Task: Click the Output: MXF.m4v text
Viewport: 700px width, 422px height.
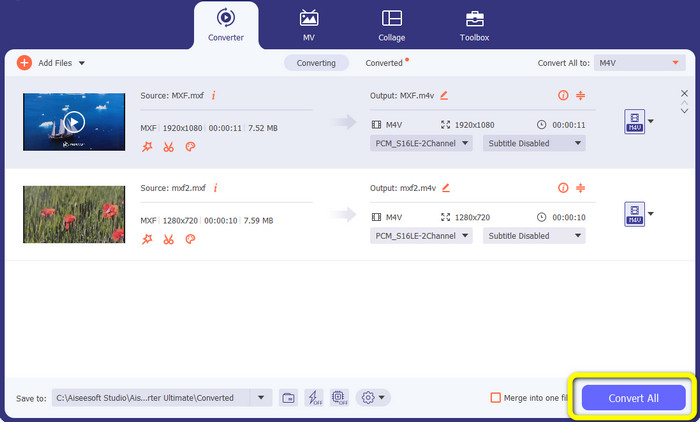Action: 402,96
